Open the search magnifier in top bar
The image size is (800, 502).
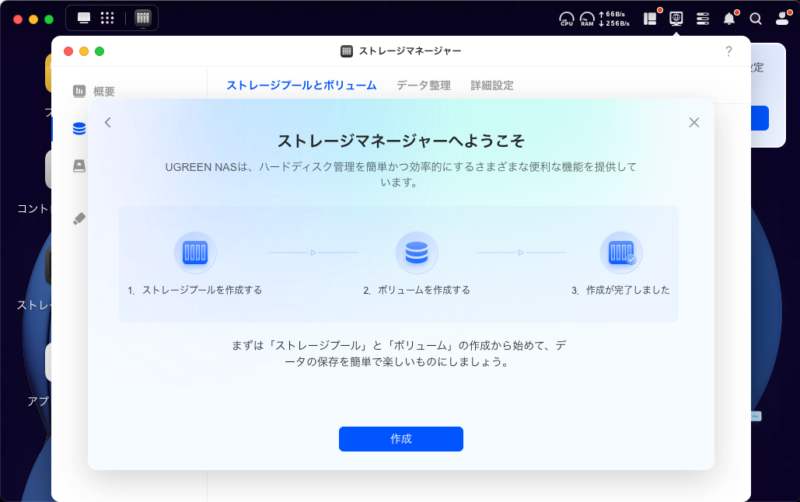point(756,18)
